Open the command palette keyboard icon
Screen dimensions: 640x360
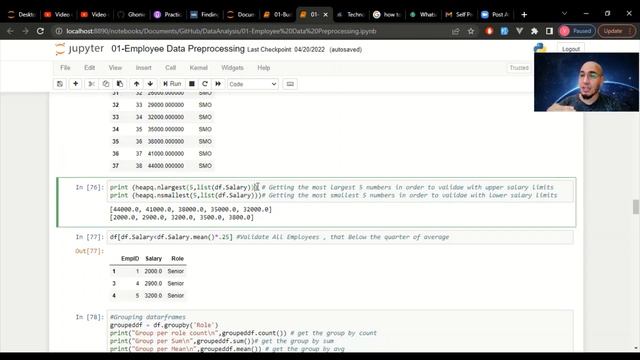pos(290,84)
